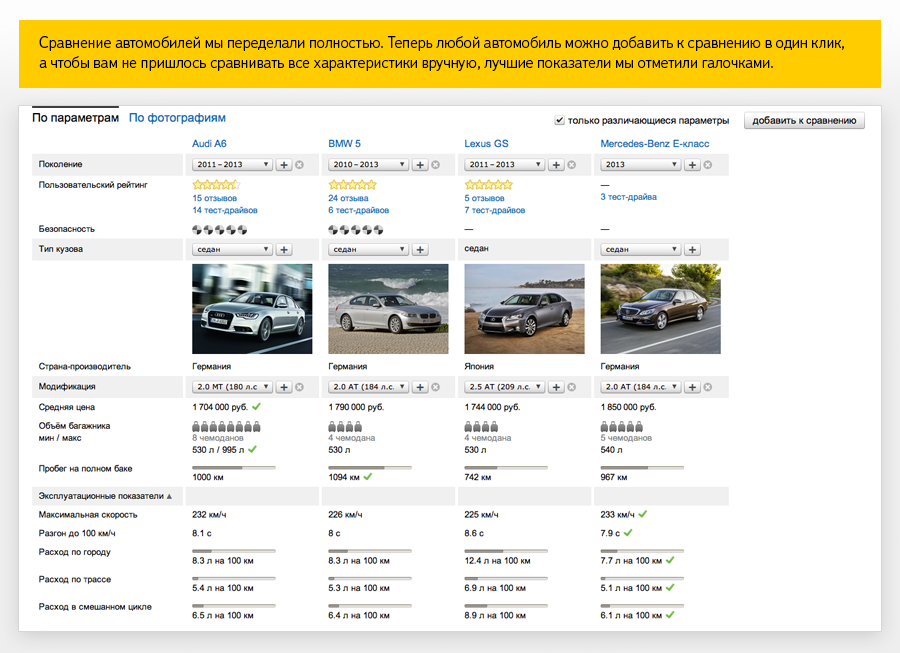The height and width of the screenshot is (653, 900).
Task: Open BMW 5 modification dropdown 2.0 AT
Action: (x=368, y=387)
